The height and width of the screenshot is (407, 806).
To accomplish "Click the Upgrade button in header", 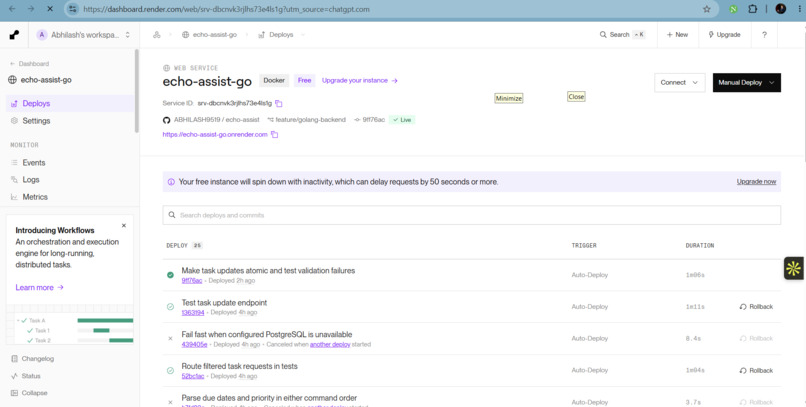I will [x=724, y=35].
